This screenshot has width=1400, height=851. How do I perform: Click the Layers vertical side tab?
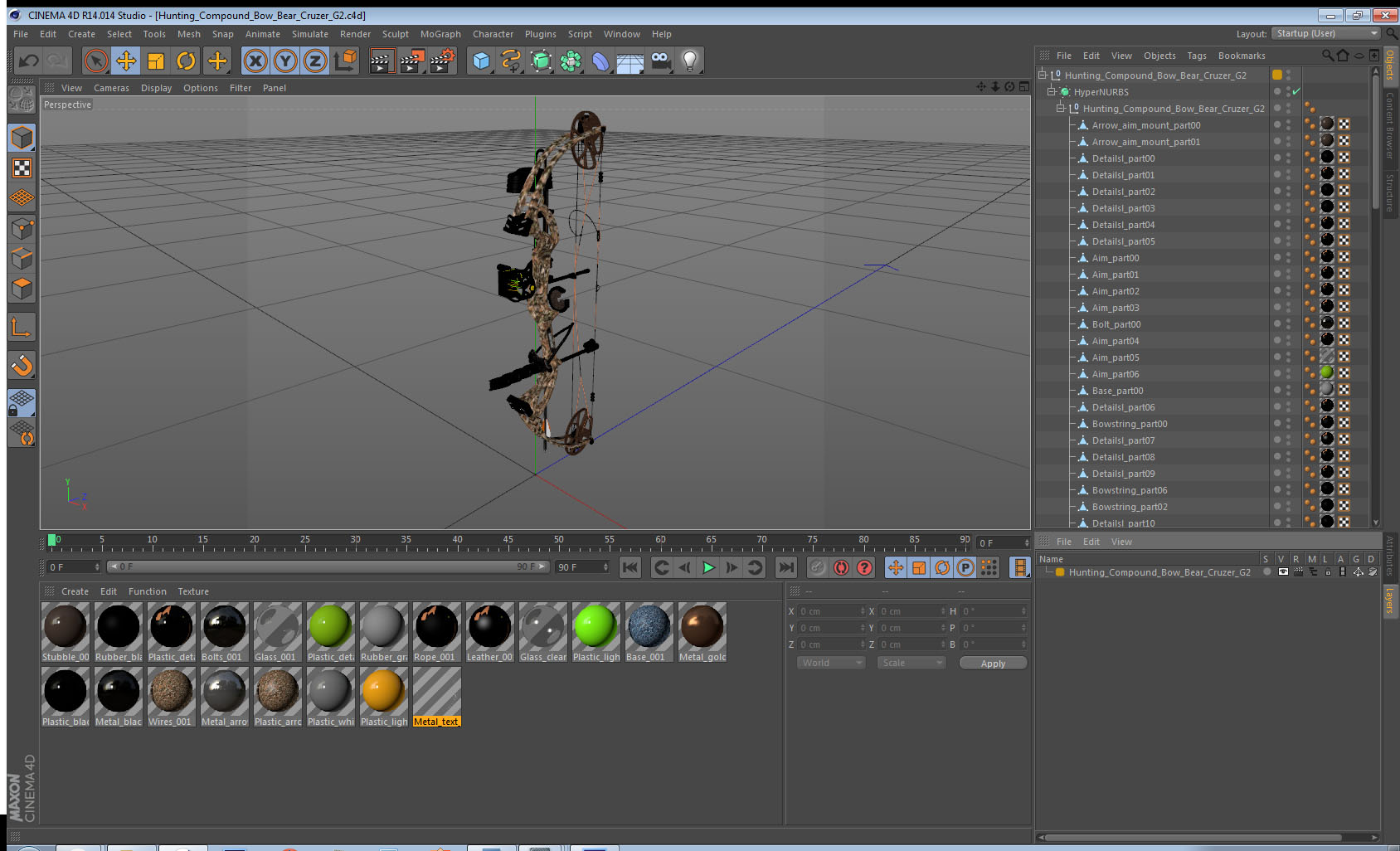point(1390,601)
